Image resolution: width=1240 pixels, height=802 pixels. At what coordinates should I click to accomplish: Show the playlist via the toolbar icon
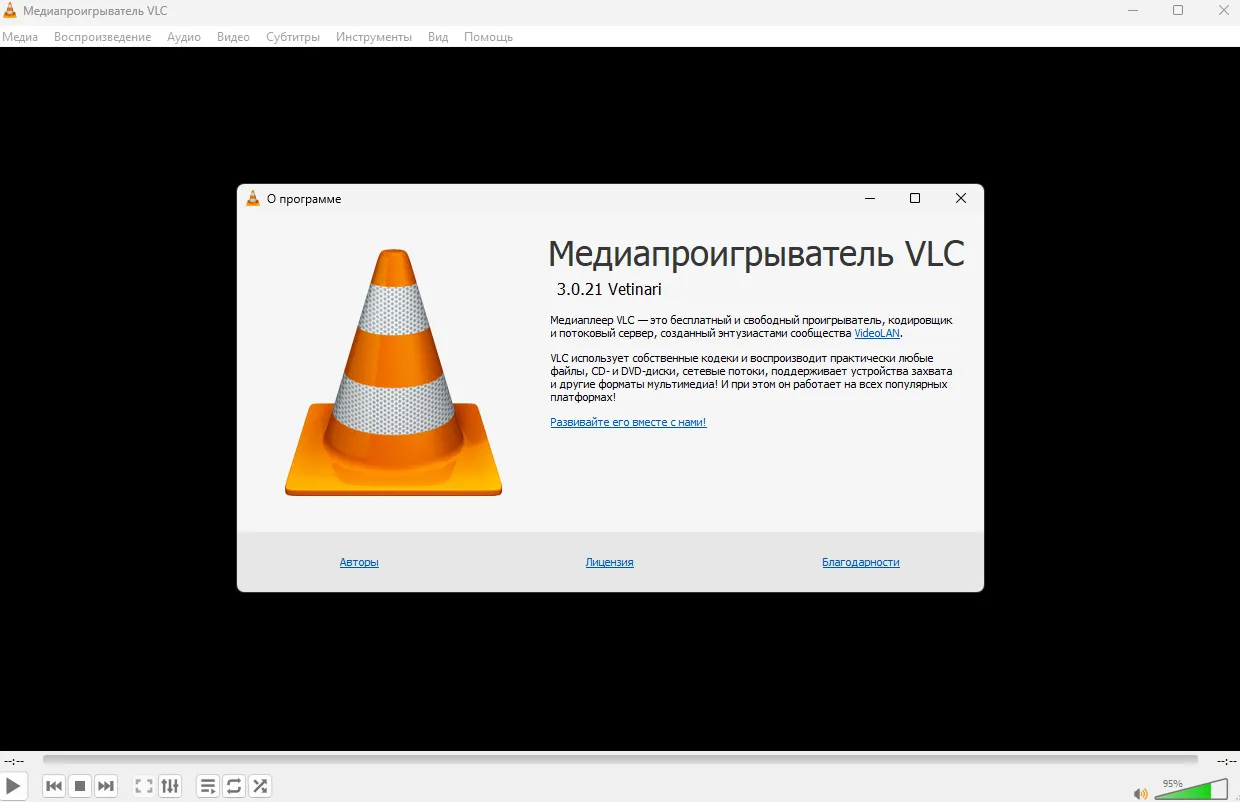208,786
